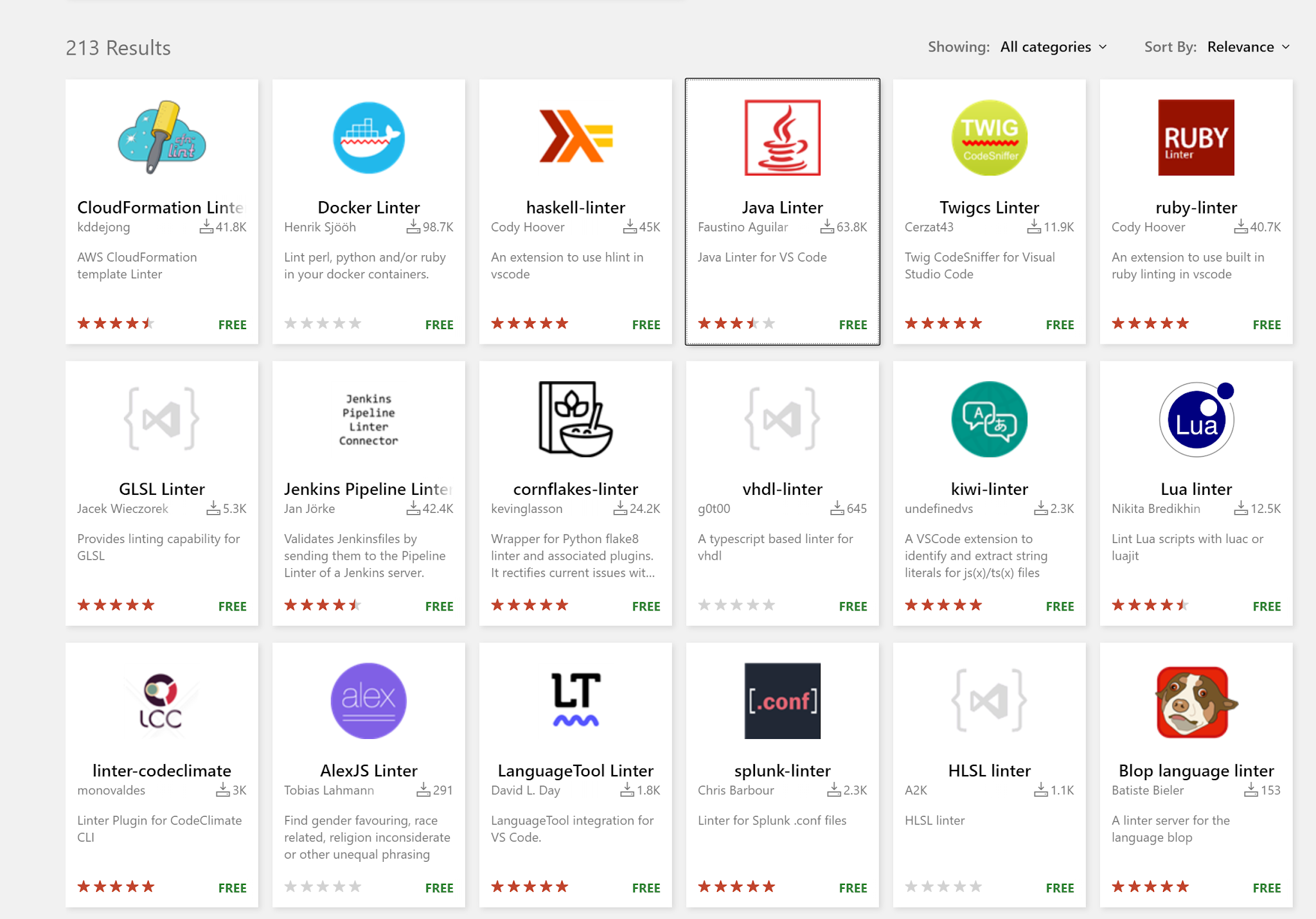Click the Docker Linter whale icon
The height and width of the screenshot is (919, 1316).
pyautogui.click(x=369, y=138)
